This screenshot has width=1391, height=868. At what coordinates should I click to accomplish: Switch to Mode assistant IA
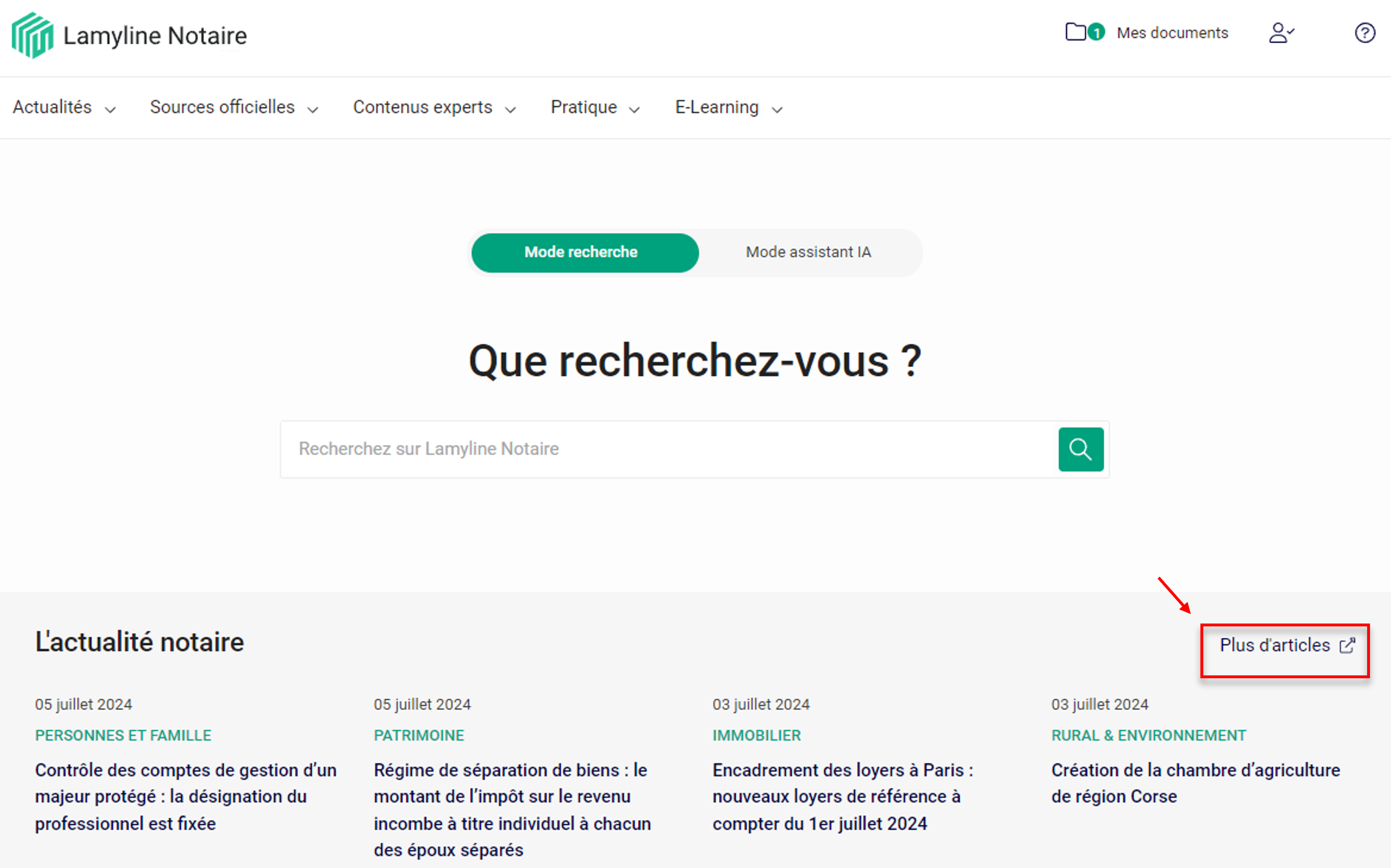808,253
